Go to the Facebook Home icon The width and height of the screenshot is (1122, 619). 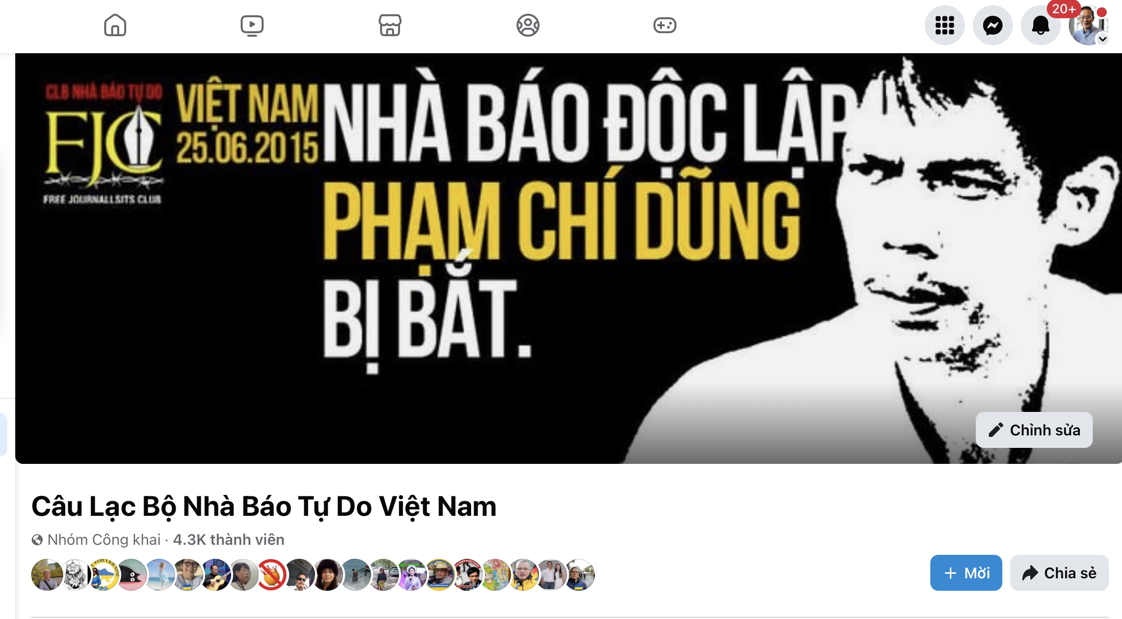[114, 26]
